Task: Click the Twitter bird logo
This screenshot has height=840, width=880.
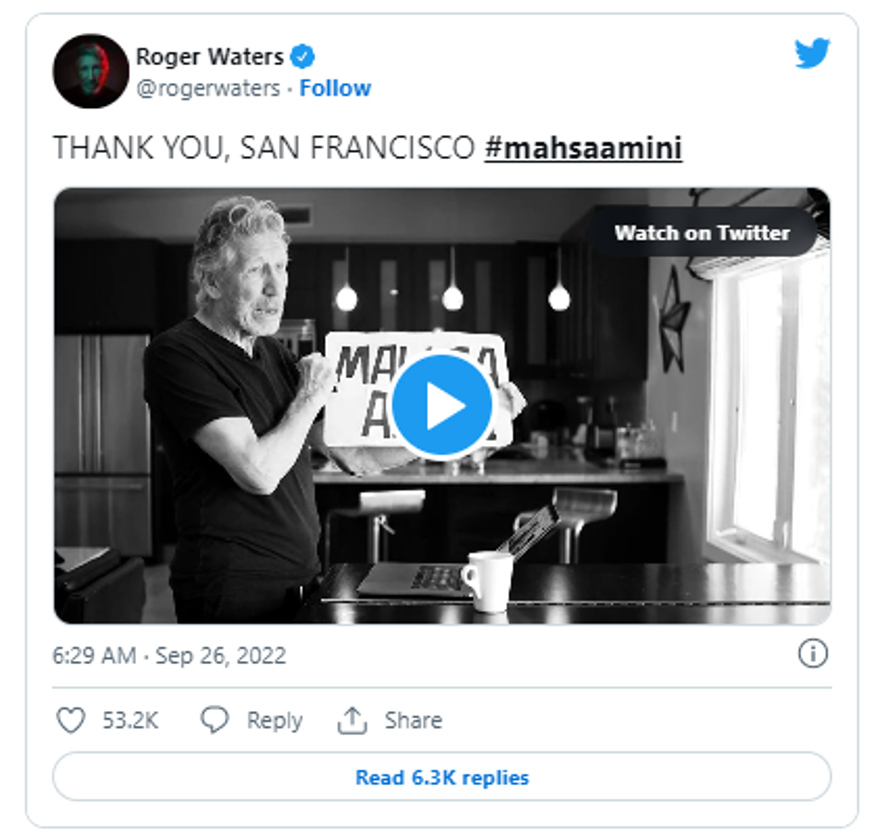Action: [812, 54]
